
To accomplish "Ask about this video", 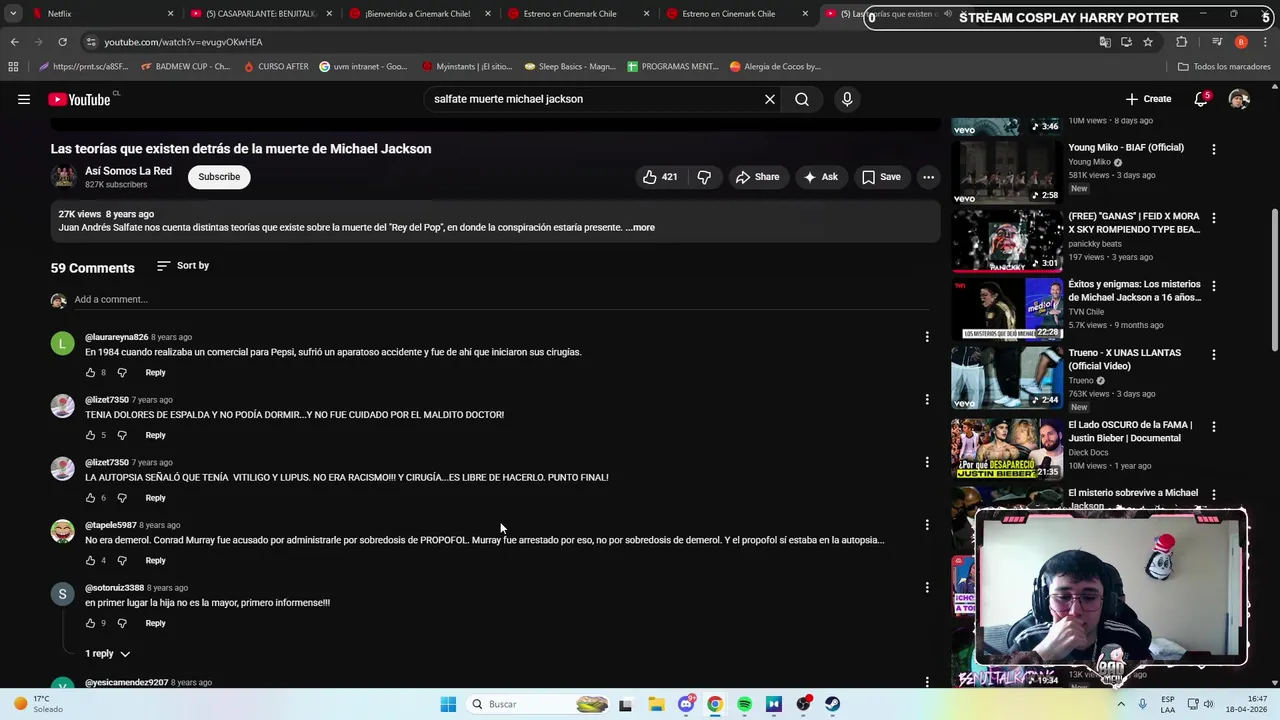I will click(x=820, y=177).
